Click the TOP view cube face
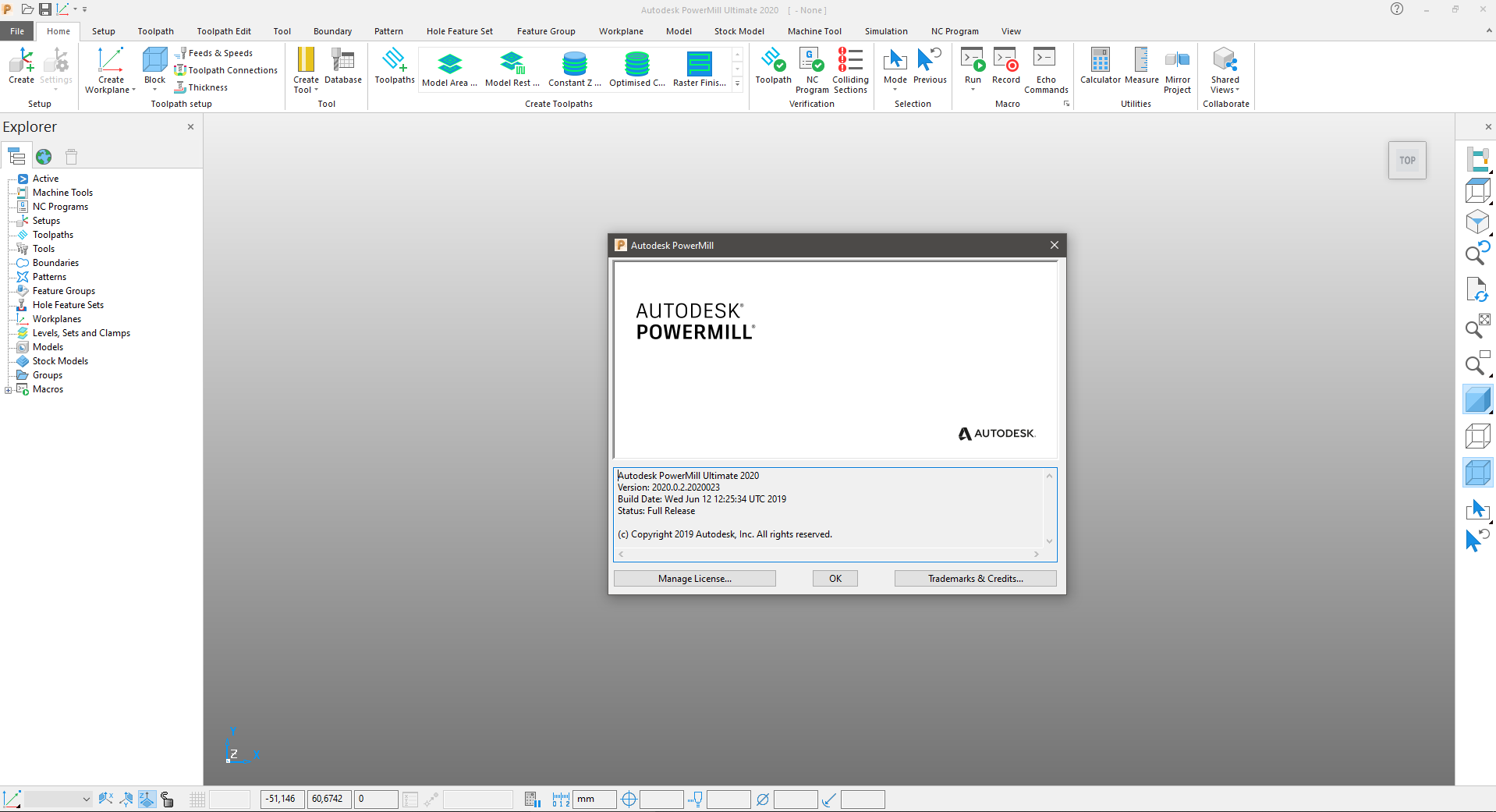Viewport: 1496px width, 812px height. (1407, 161)
